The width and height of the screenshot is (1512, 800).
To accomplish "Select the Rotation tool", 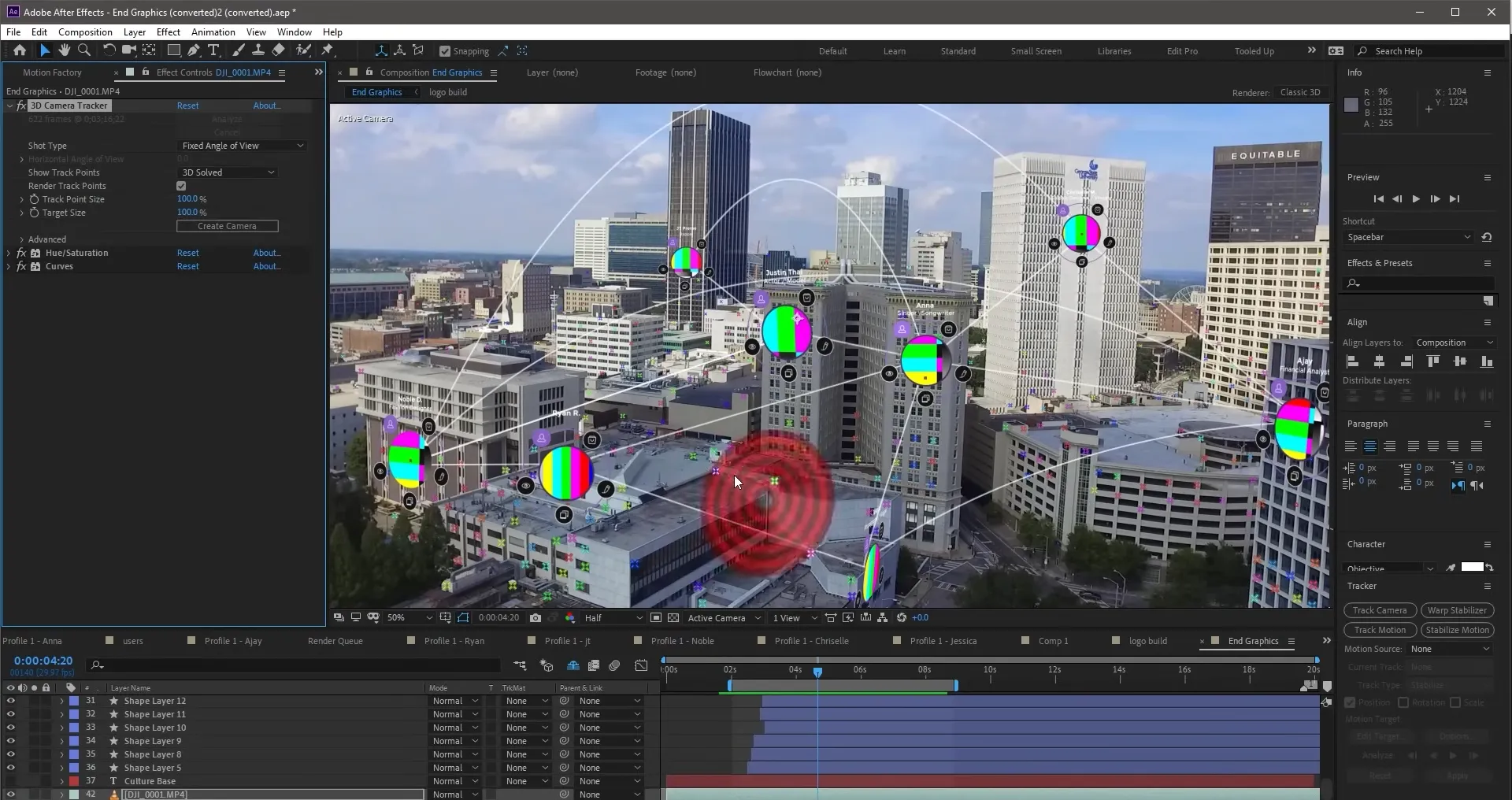I will 109,50.
